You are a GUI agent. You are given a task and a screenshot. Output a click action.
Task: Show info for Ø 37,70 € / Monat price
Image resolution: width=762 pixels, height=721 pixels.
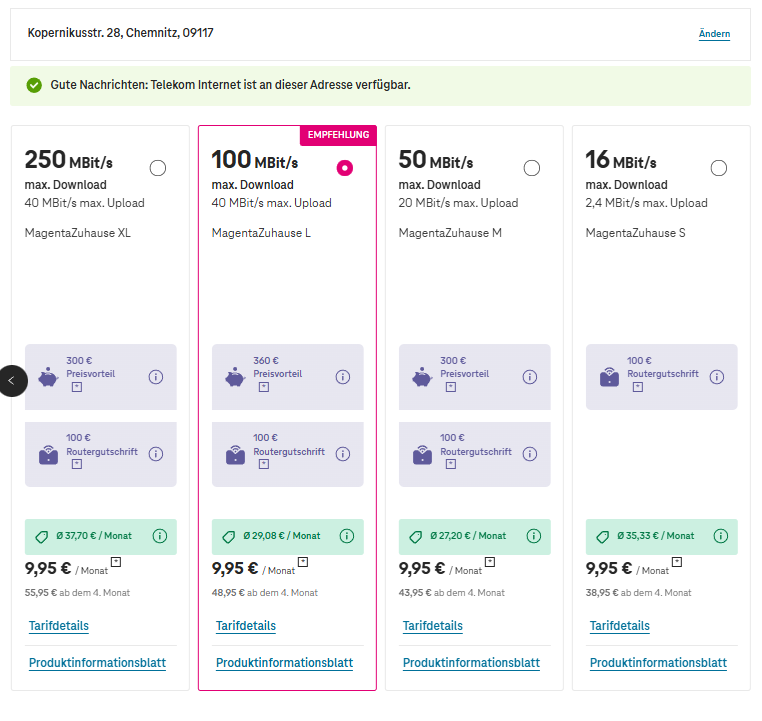coord(160,536)
